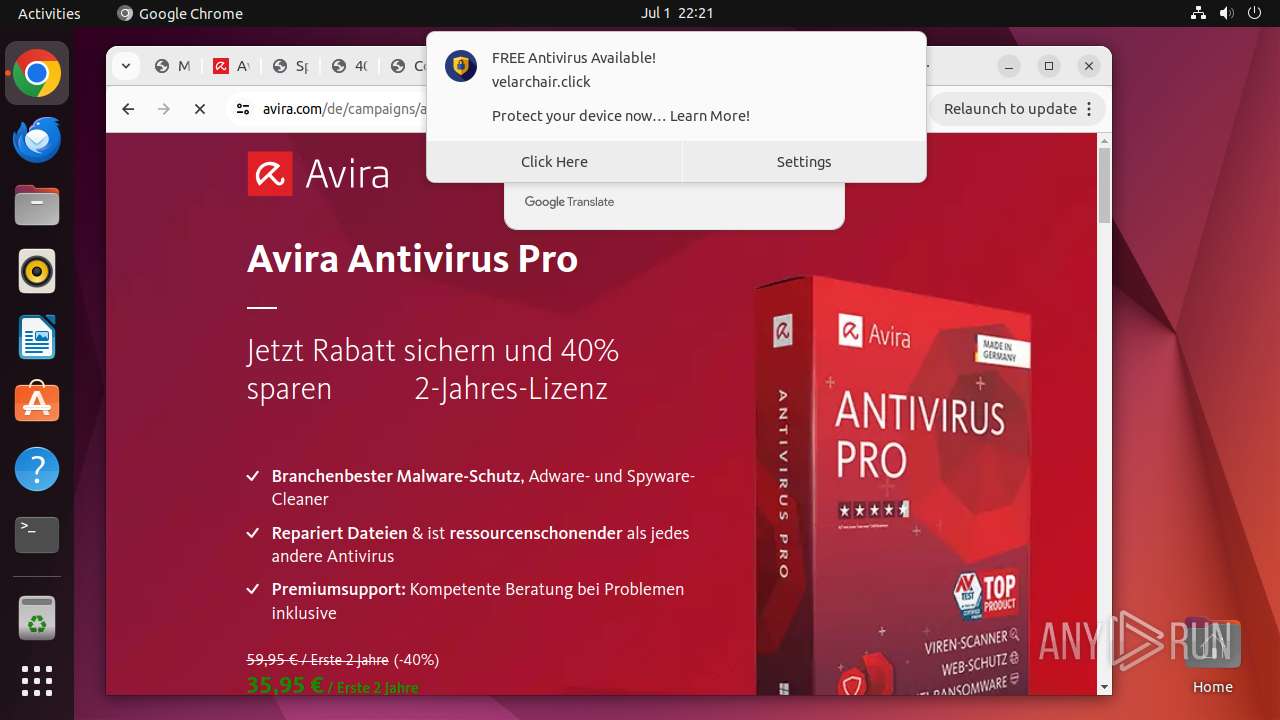This screenshot has width=1280, height=720.
Task: Switch to the first tab labeled M
Action: [172, 66]
